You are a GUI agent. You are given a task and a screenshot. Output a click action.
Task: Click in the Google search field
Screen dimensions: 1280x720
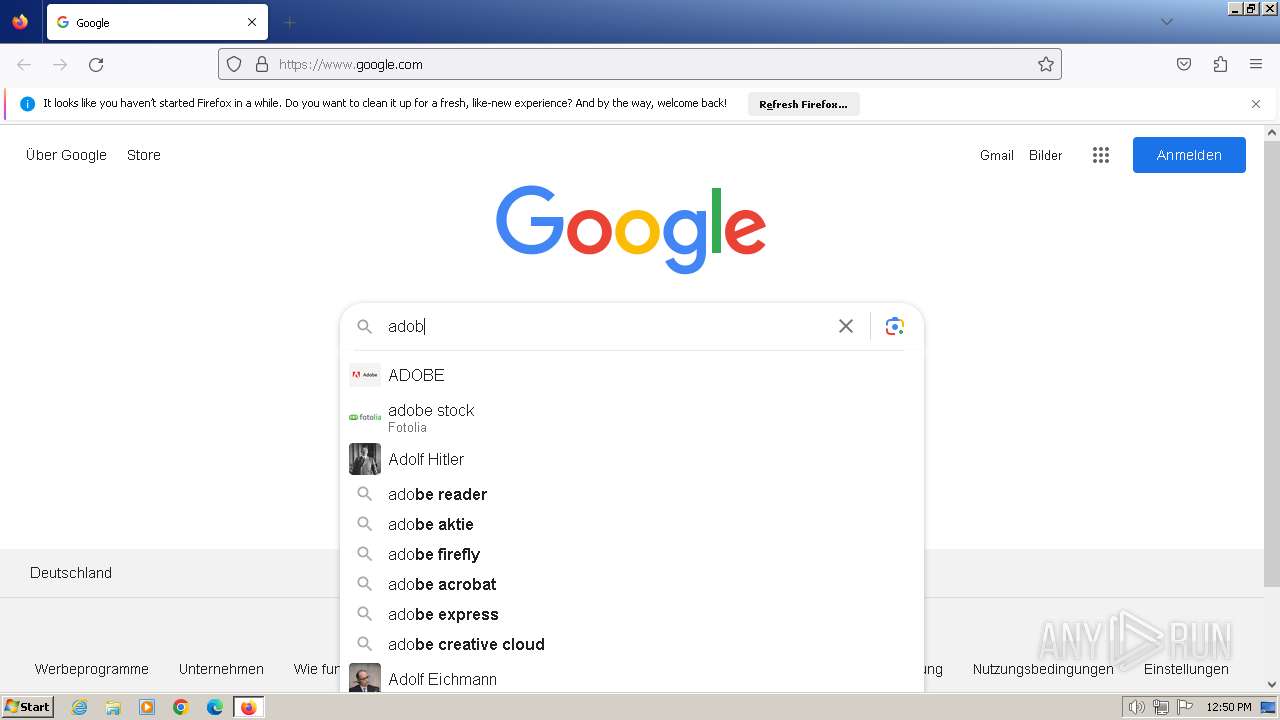[608, 326]
